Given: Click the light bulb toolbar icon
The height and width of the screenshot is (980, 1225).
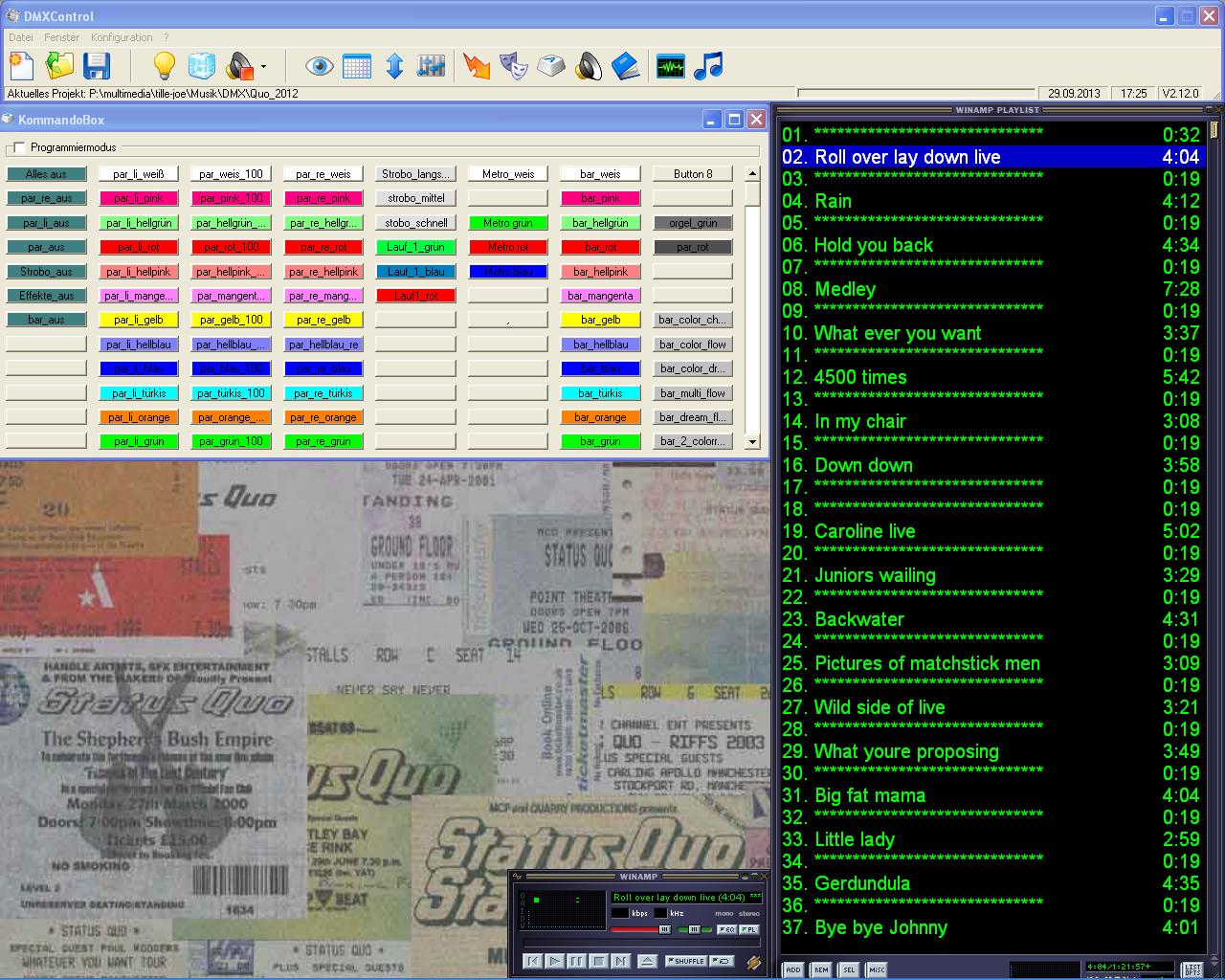Looking at the screenshot, I should (165, 66).
